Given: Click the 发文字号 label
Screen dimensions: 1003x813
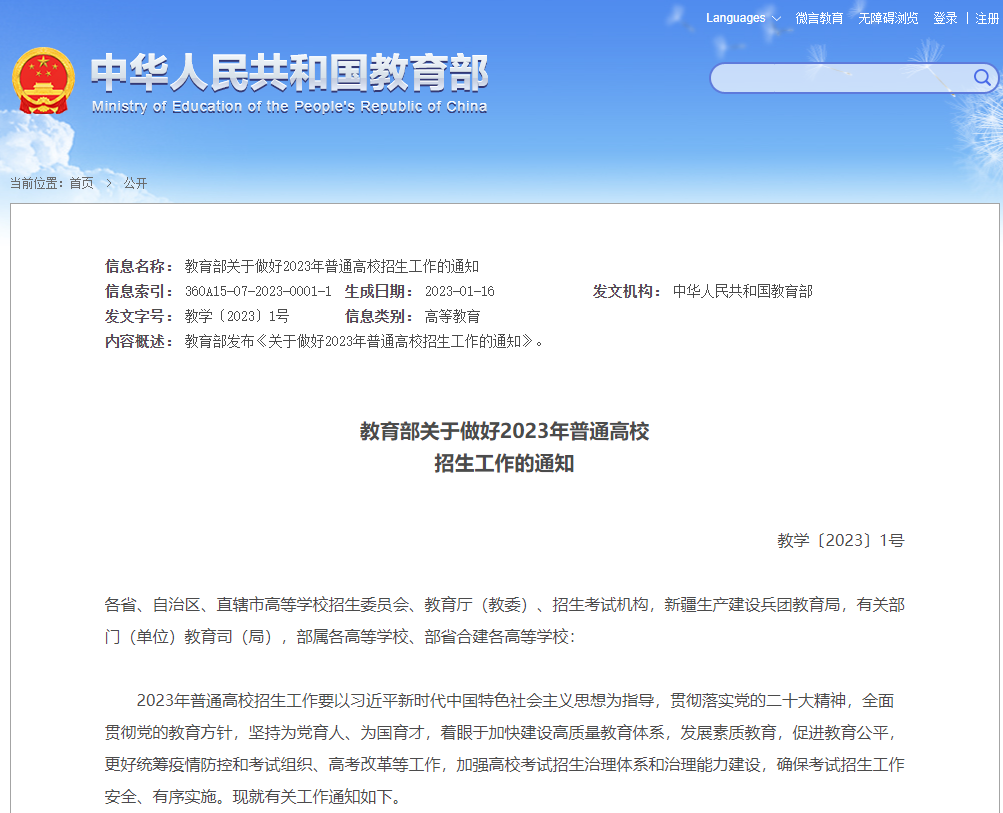Looking at the screenshot, I should [139, 317].
